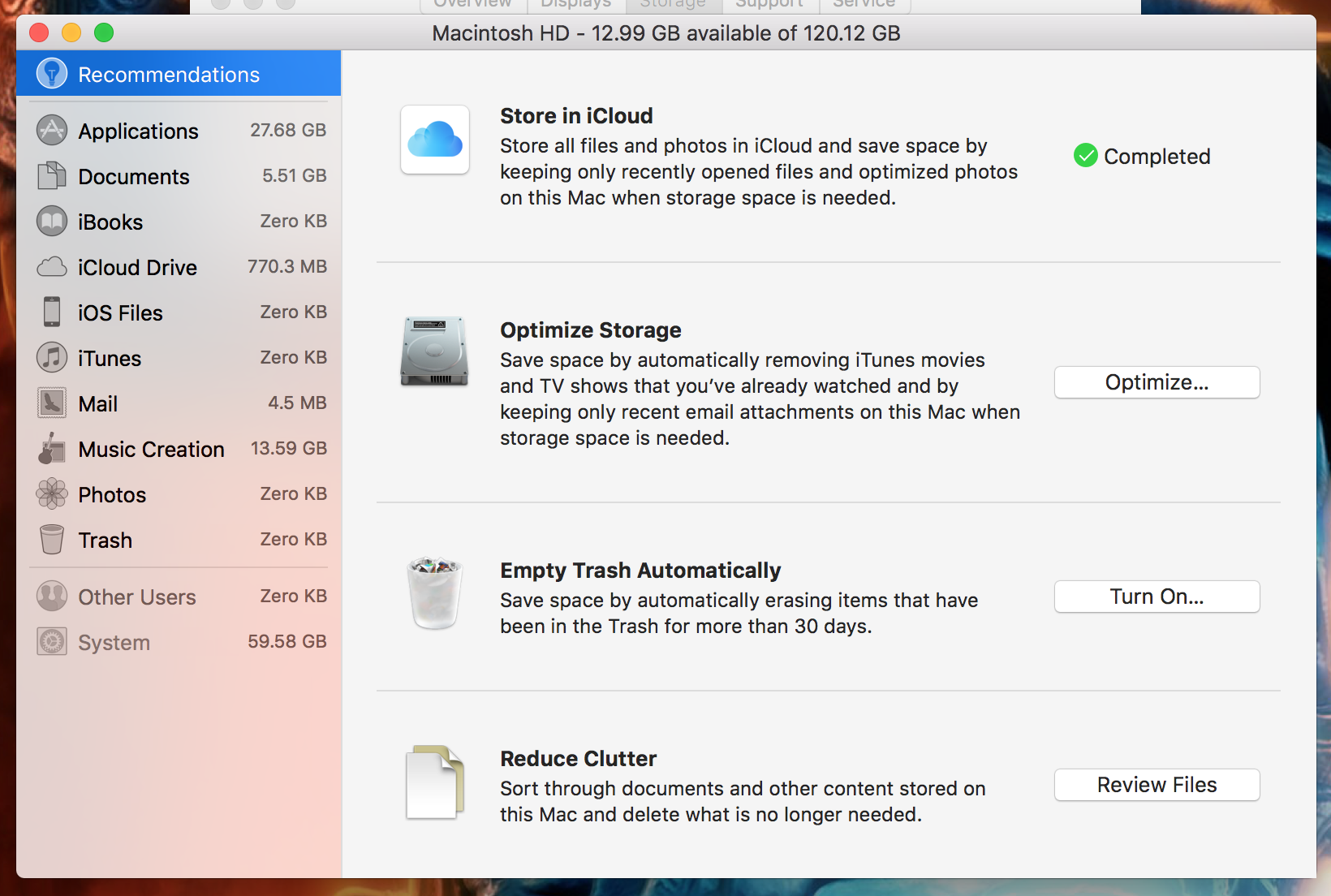Click the iBooks book icon

pos(52,221)
